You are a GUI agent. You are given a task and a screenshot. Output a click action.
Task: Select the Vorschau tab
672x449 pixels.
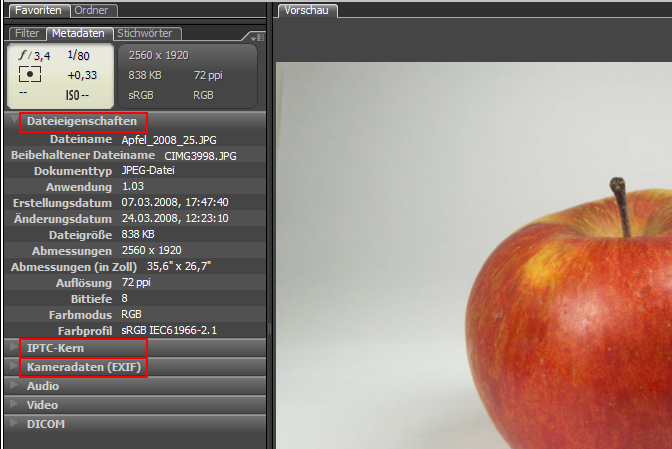pos(306,10)
